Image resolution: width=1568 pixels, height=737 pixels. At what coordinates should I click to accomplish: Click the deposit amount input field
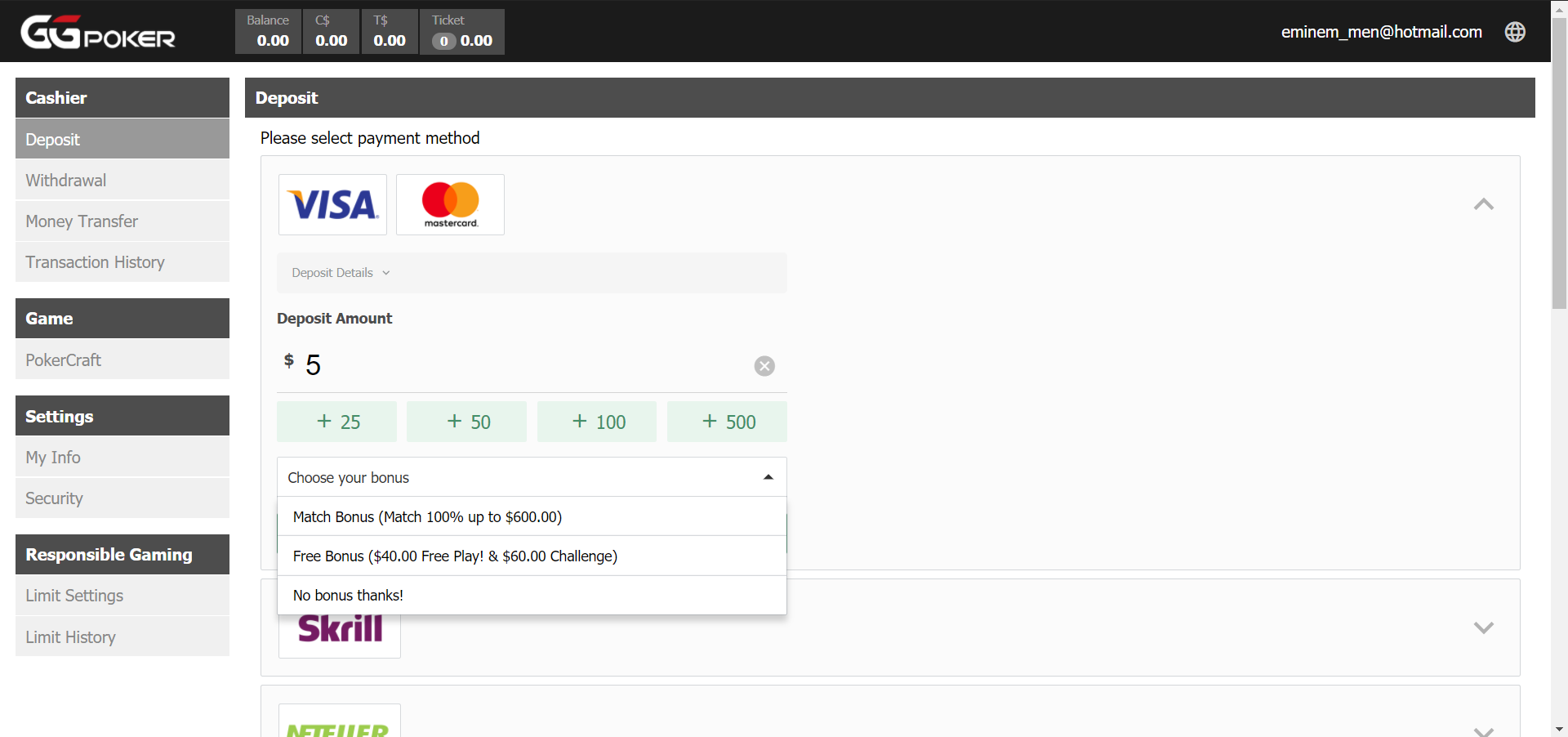[523, 365]
